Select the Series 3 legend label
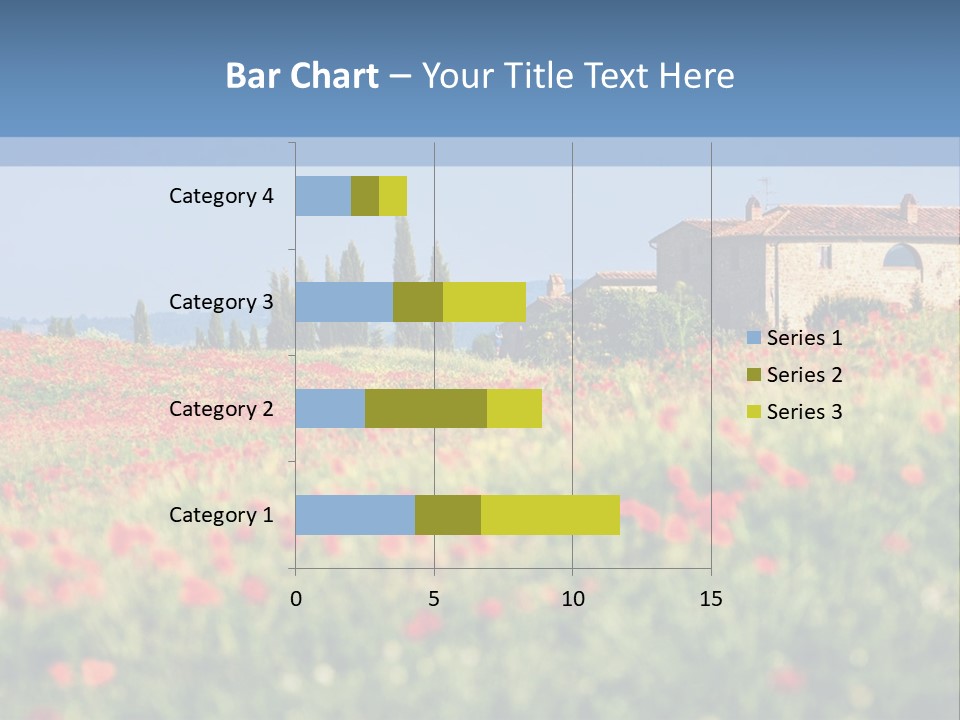Screen dimensions: 960x720 [x=804, y=411]
